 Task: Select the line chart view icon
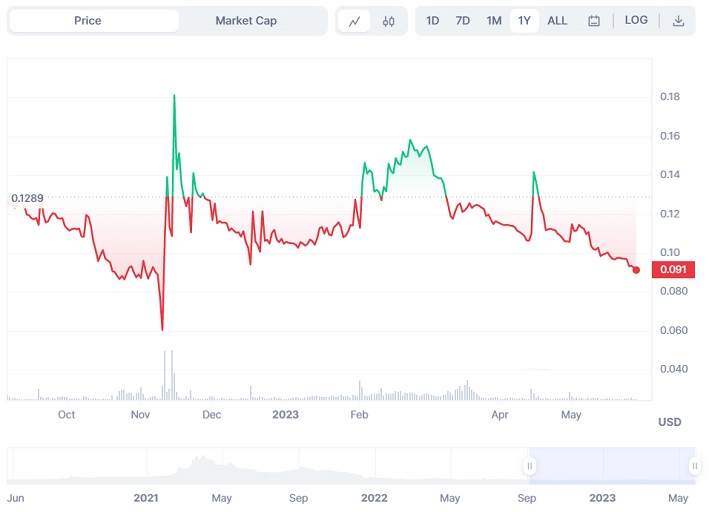354,21
